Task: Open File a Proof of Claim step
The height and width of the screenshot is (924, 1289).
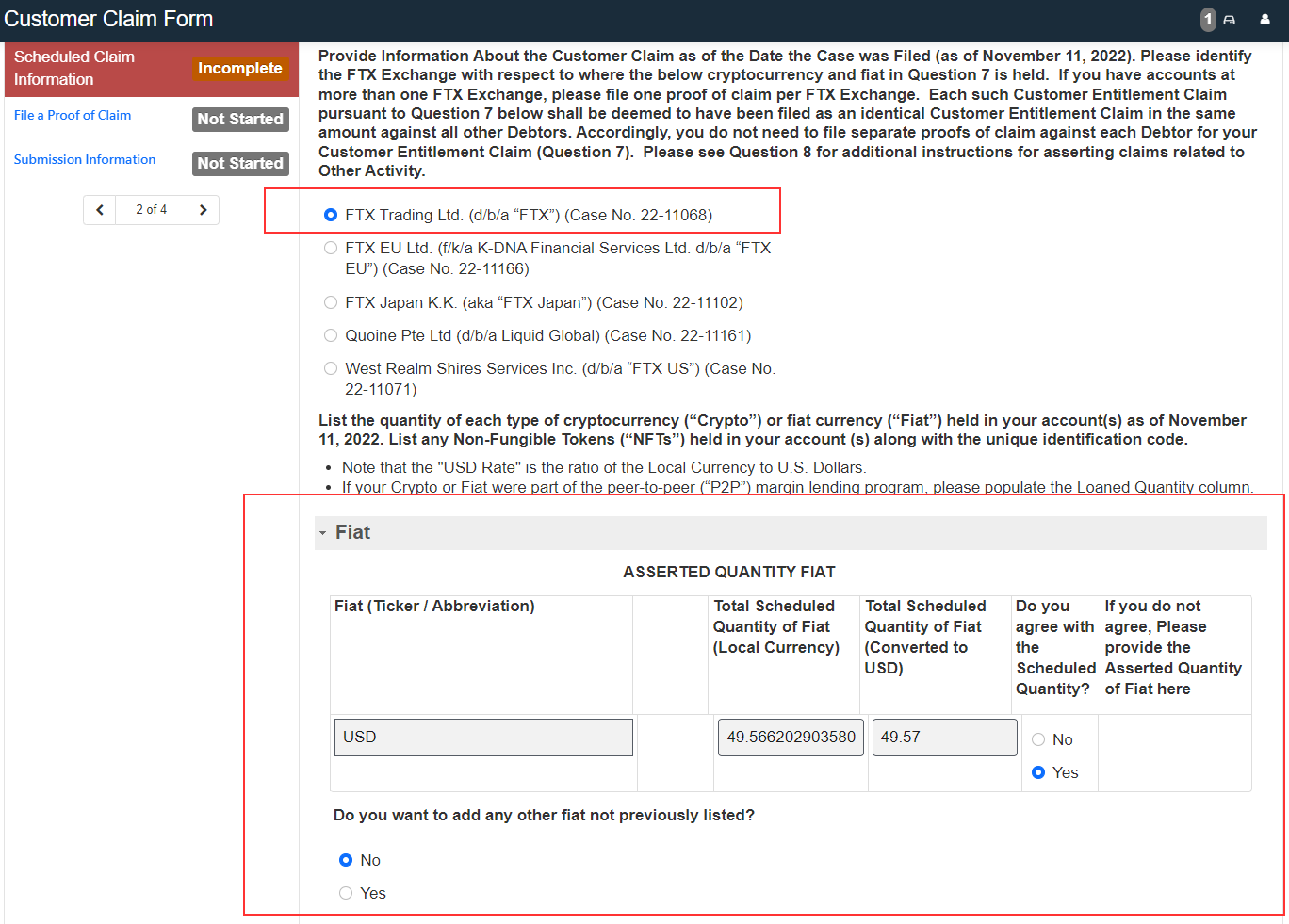Action: 73,115
